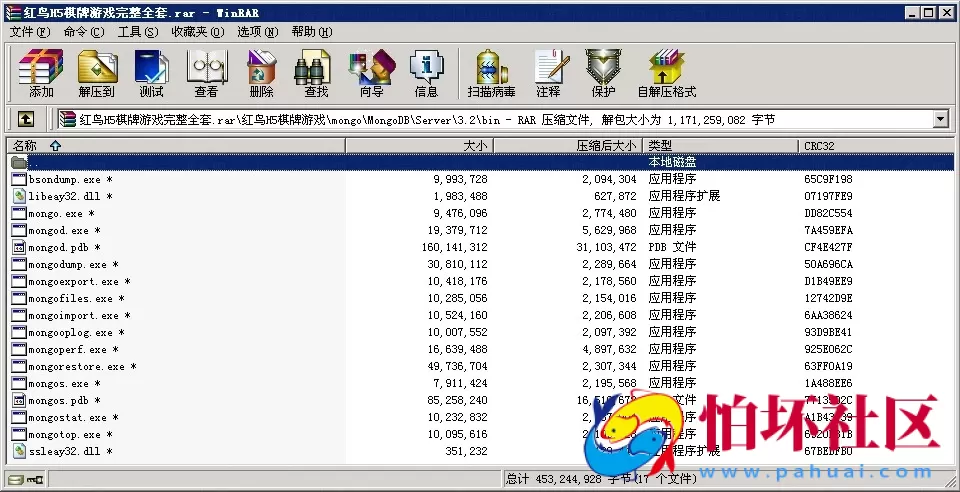Open the Tools (工具) menu
Image resolution: width=960 pixels, height=492 pixels.
point(138,32)
